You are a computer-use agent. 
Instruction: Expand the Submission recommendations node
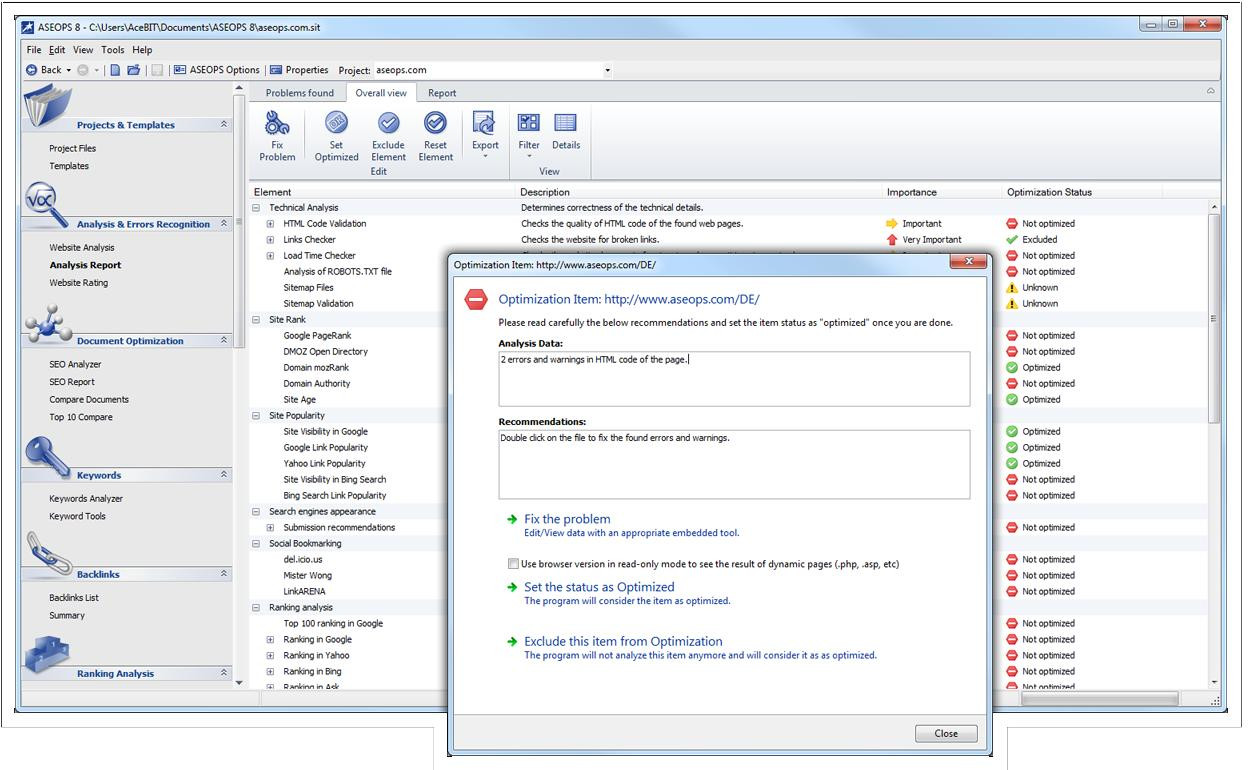click(270, 528)
